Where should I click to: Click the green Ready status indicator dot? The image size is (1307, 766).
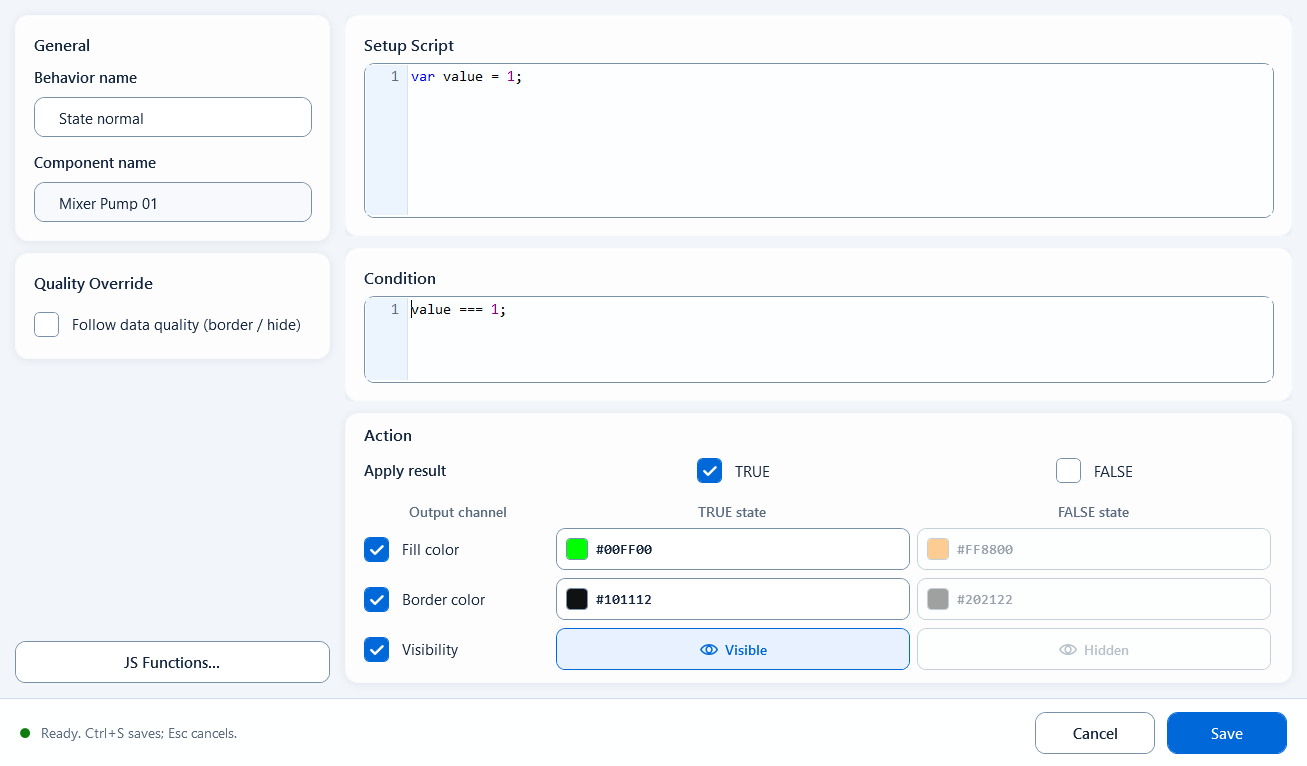pyautogui.click(x=25, y=733)
